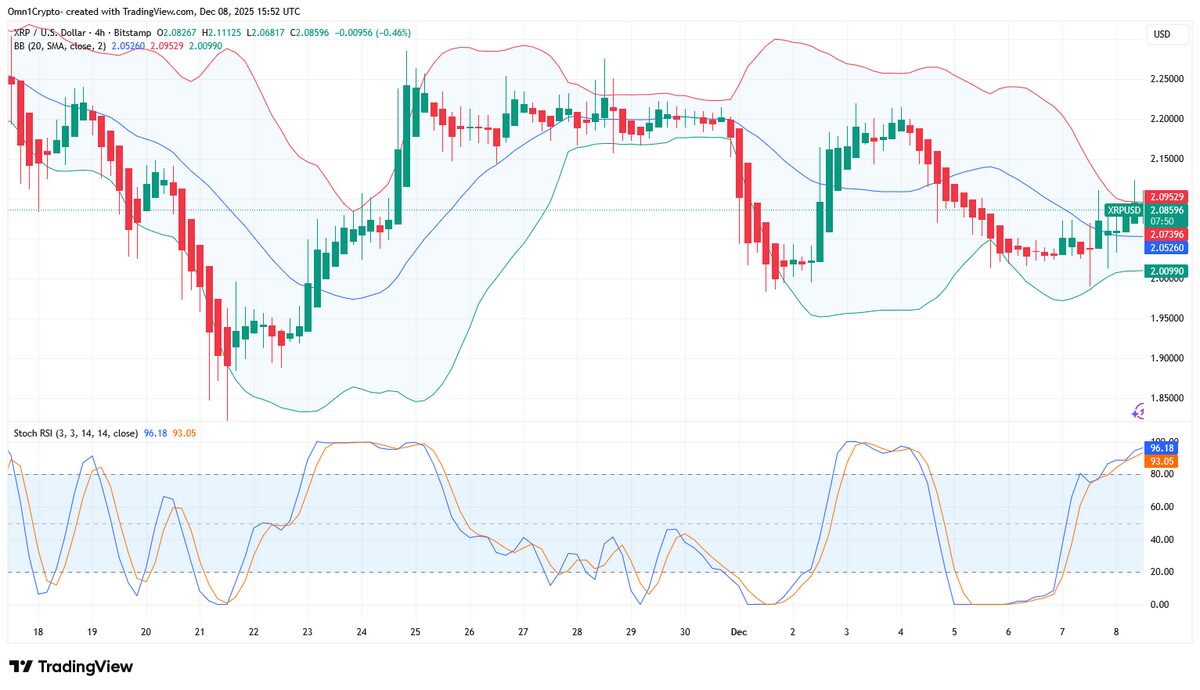
Task: Click the blue 96.18 Stoch RSI value tag
Action: click(x=1162, y=450)
